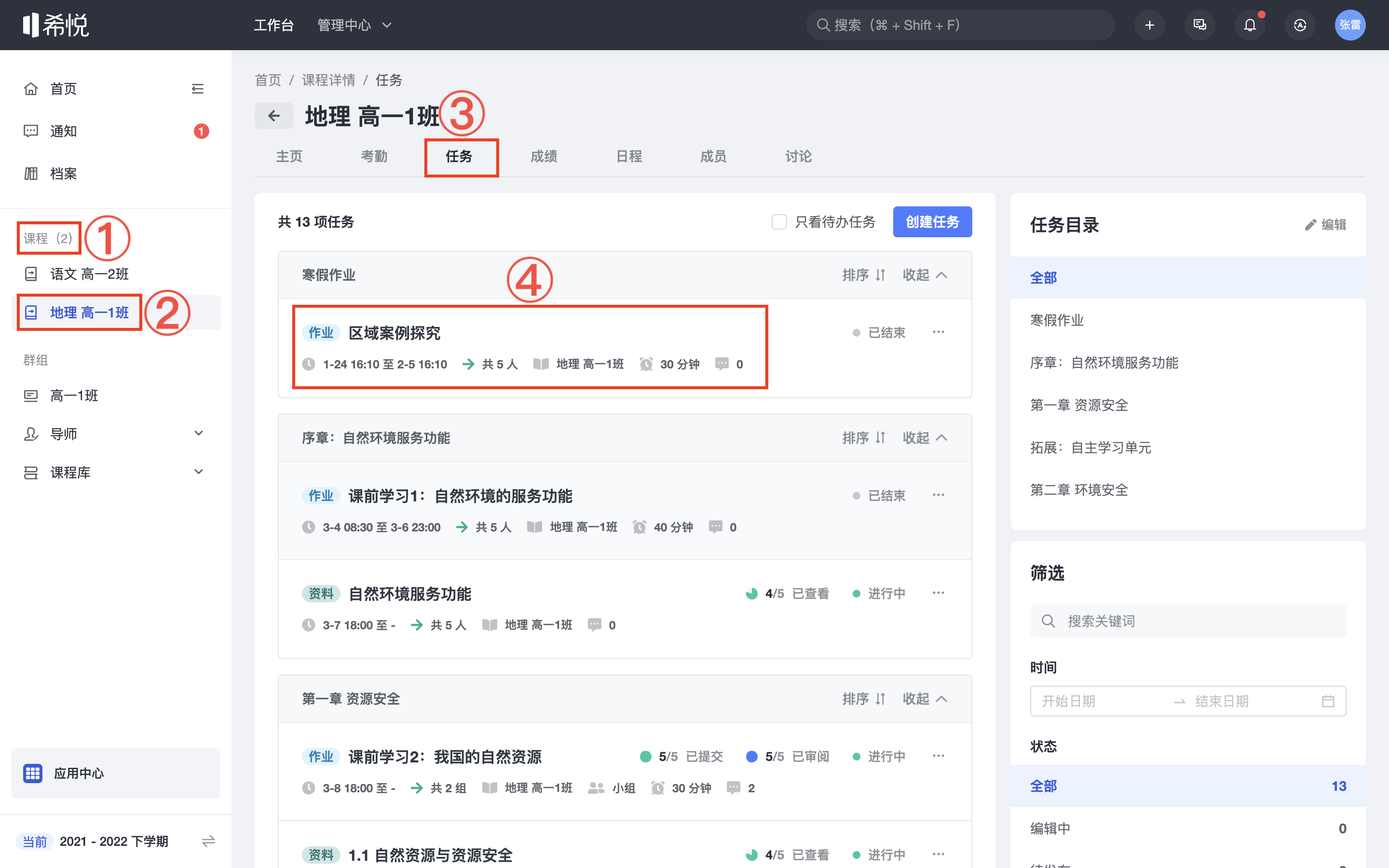Collapse the sidebar with the menu-fold icon
The width and height of the screenshot is (1389, 868).
[x=197, y=89]
